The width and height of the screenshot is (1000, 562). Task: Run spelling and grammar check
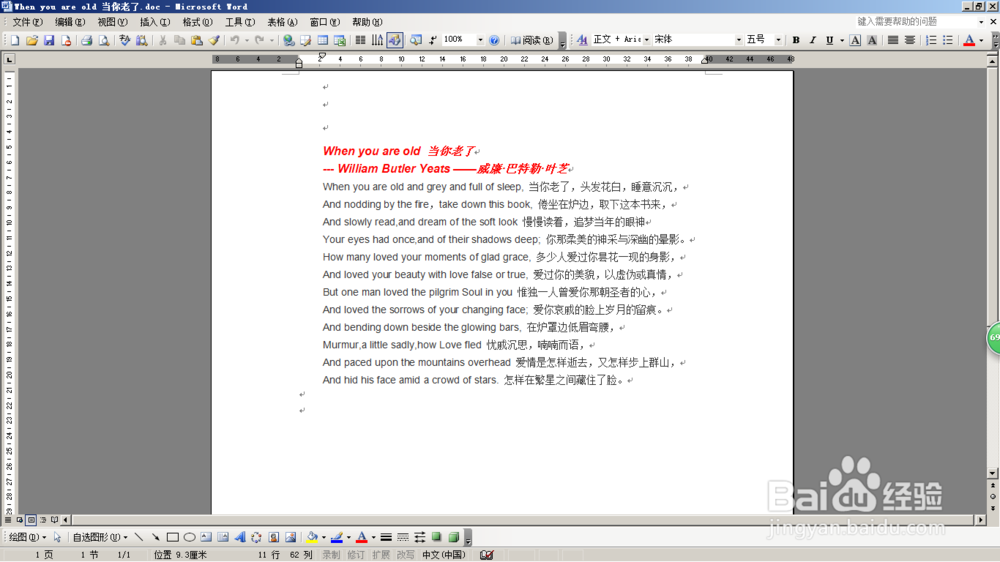click(124, 40)
